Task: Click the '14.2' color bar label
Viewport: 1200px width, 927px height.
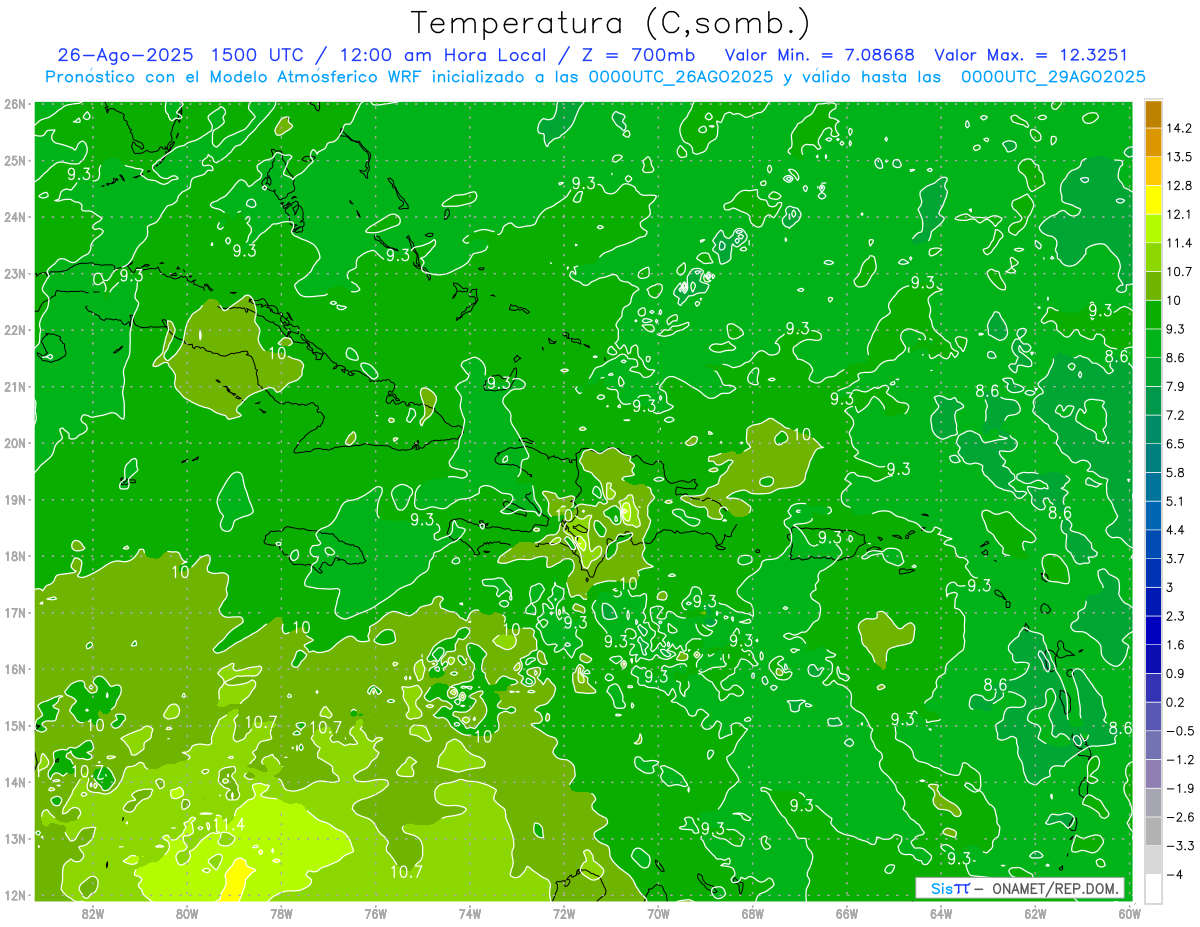Action: (1178, 128)
